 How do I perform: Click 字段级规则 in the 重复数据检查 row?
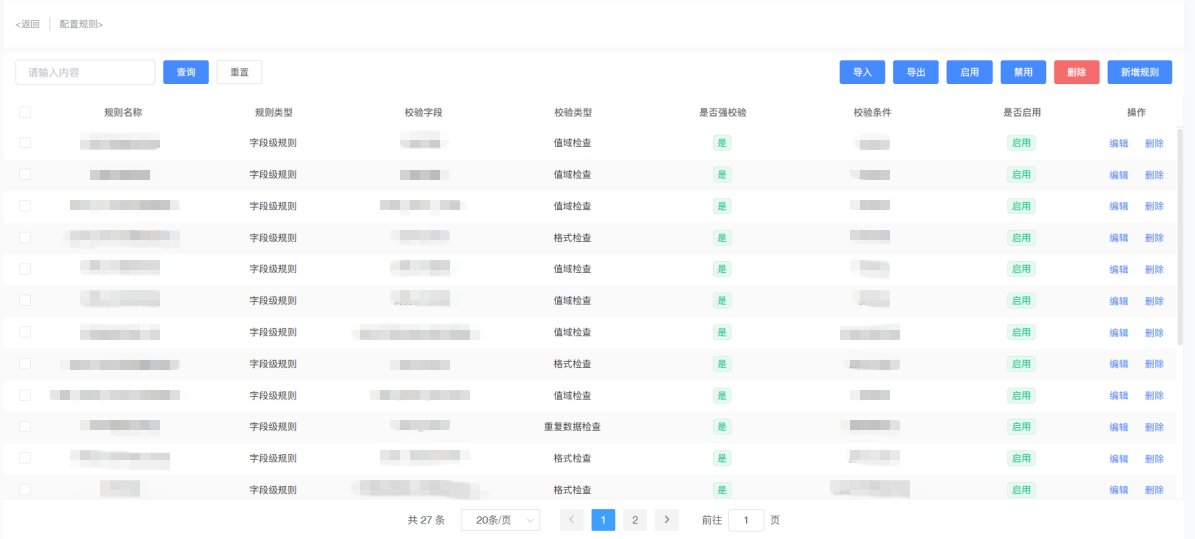[273, 427]
